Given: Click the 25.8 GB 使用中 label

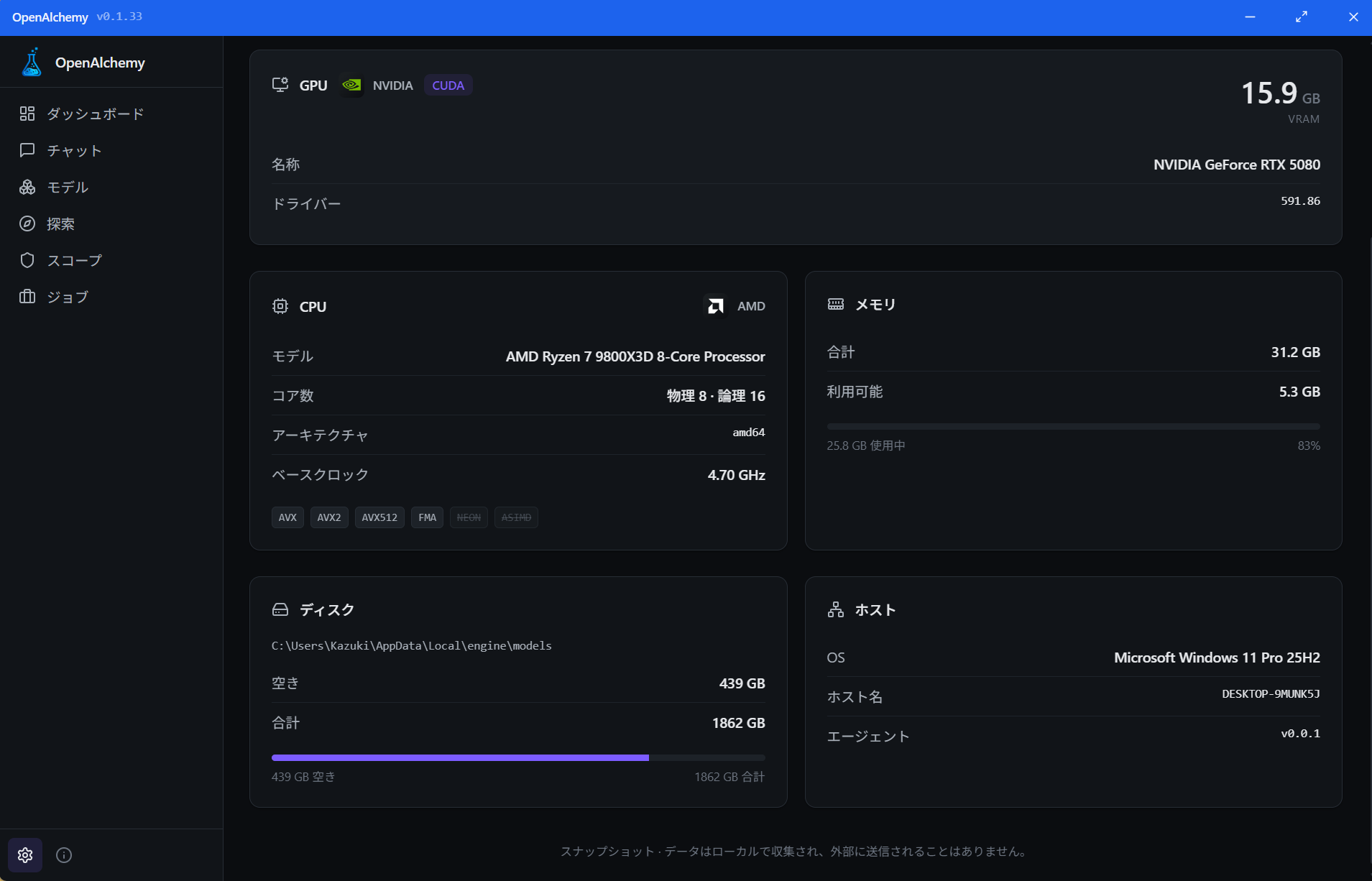Looking at the screenshot, I should coord(866,446).
